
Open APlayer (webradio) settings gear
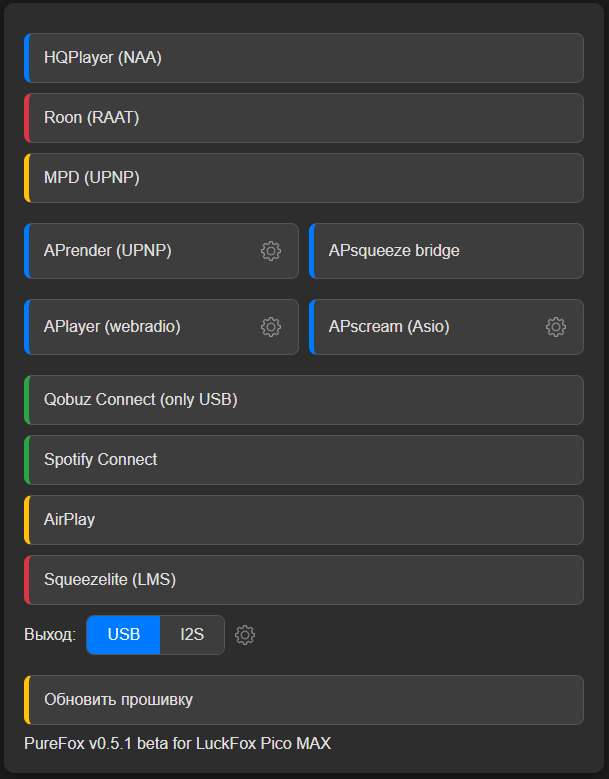(271, 327)
